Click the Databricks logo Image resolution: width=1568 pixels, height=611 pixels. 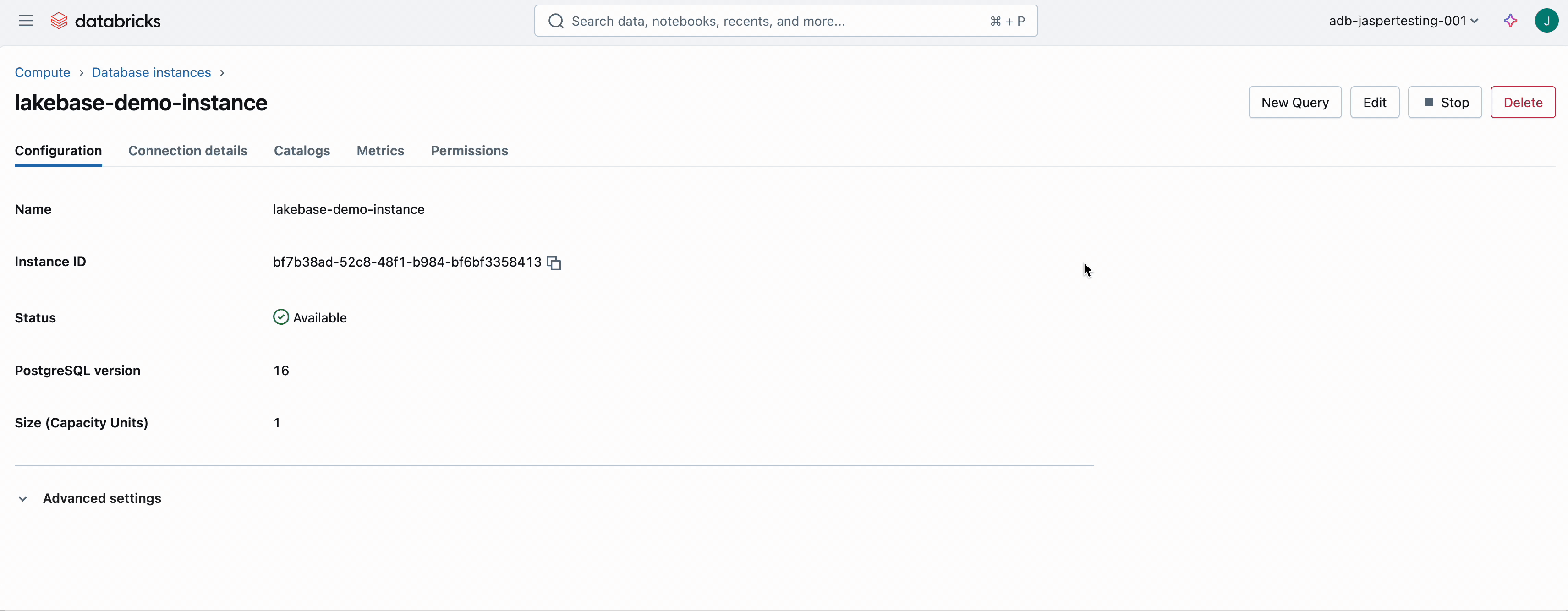click(105, 21)
